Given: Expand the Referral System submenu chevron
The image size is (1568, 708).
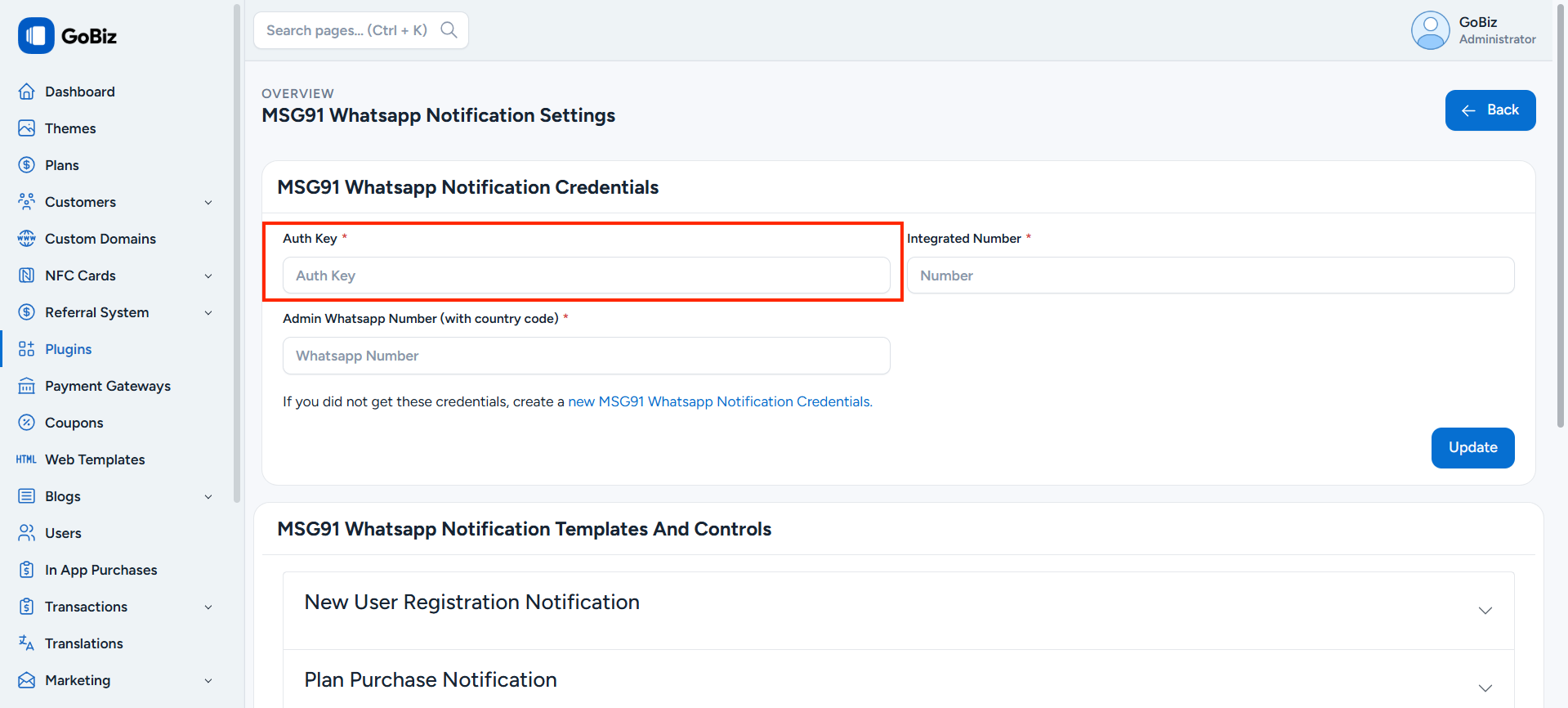Looking at the screenshot, I should pyautogui.click(x=208, y=313).
